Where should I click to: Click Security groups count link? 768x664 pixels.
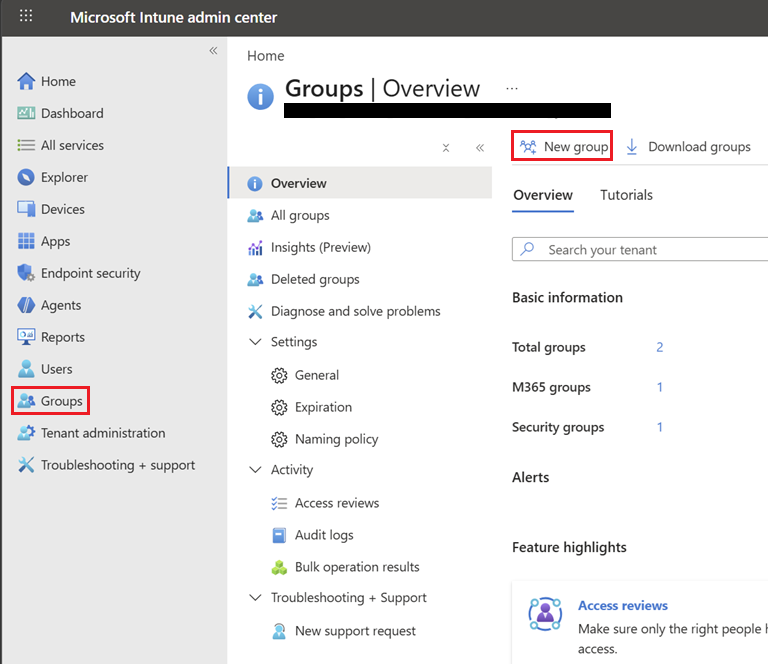(x=660, y=427)
